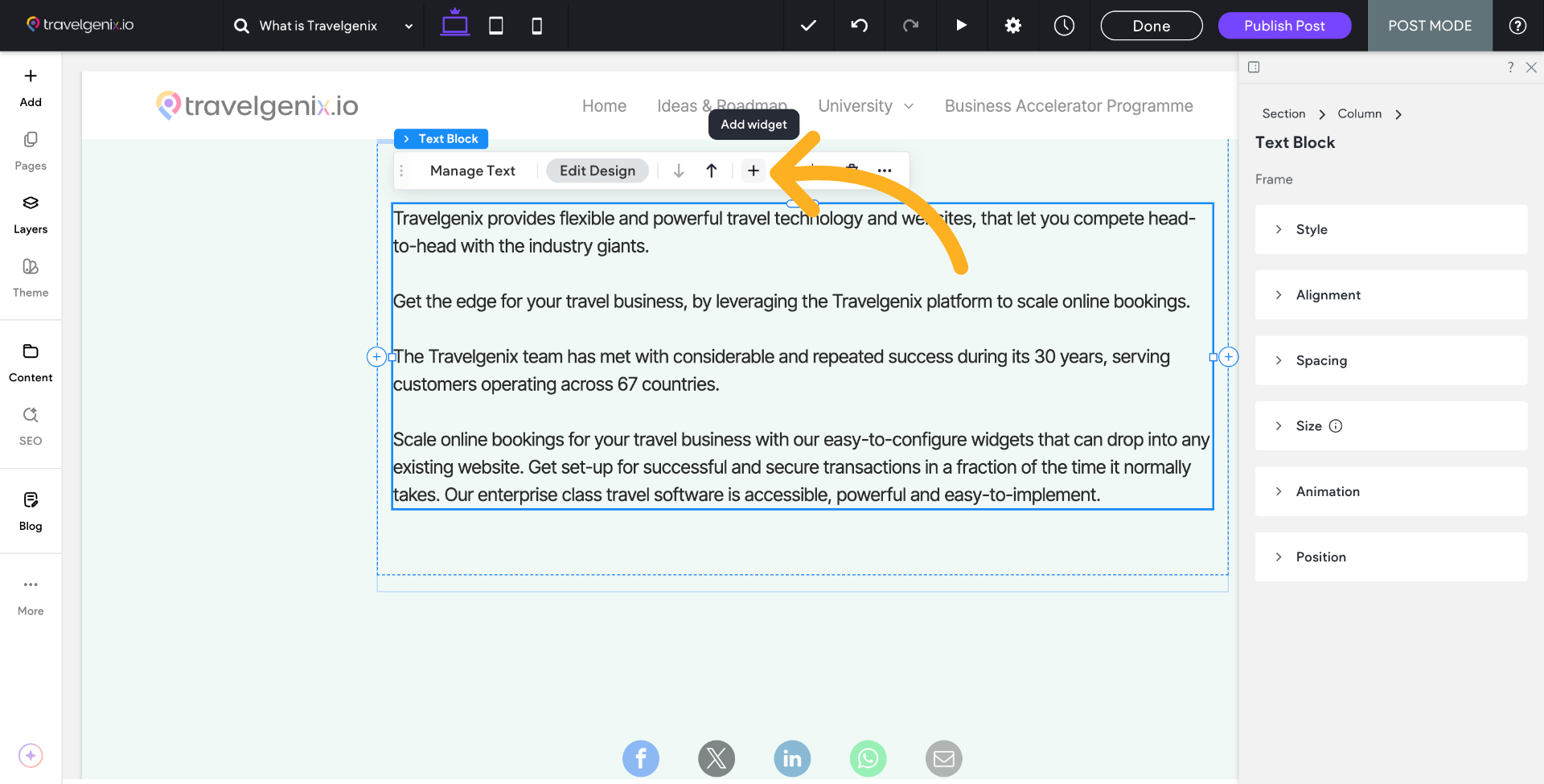The image size is (1544, 784).
Task: Switch to mobile view
Action: coord(536,26)
